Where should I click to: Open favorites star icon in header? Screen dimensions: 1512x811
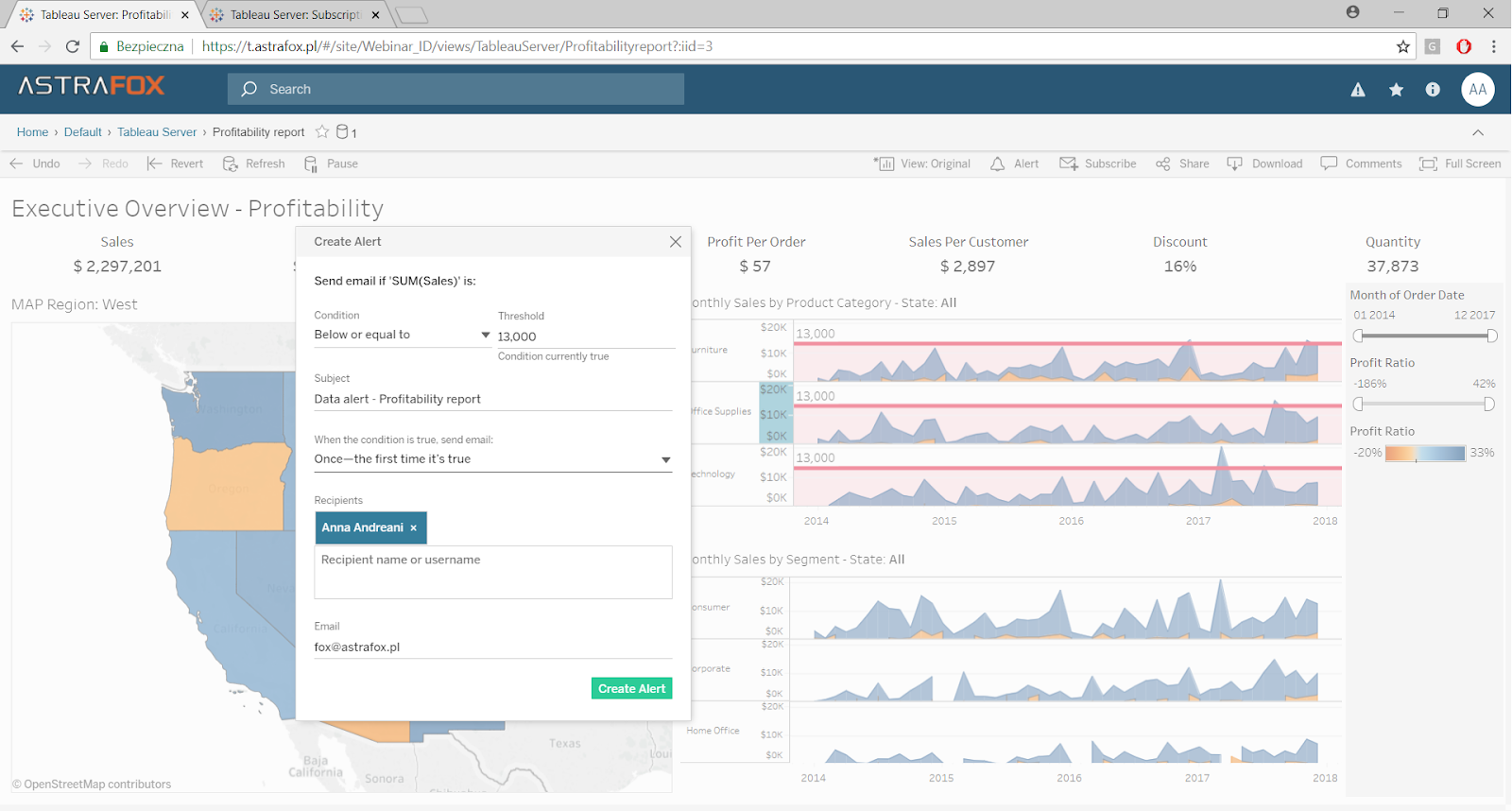tap(1396, 90)
